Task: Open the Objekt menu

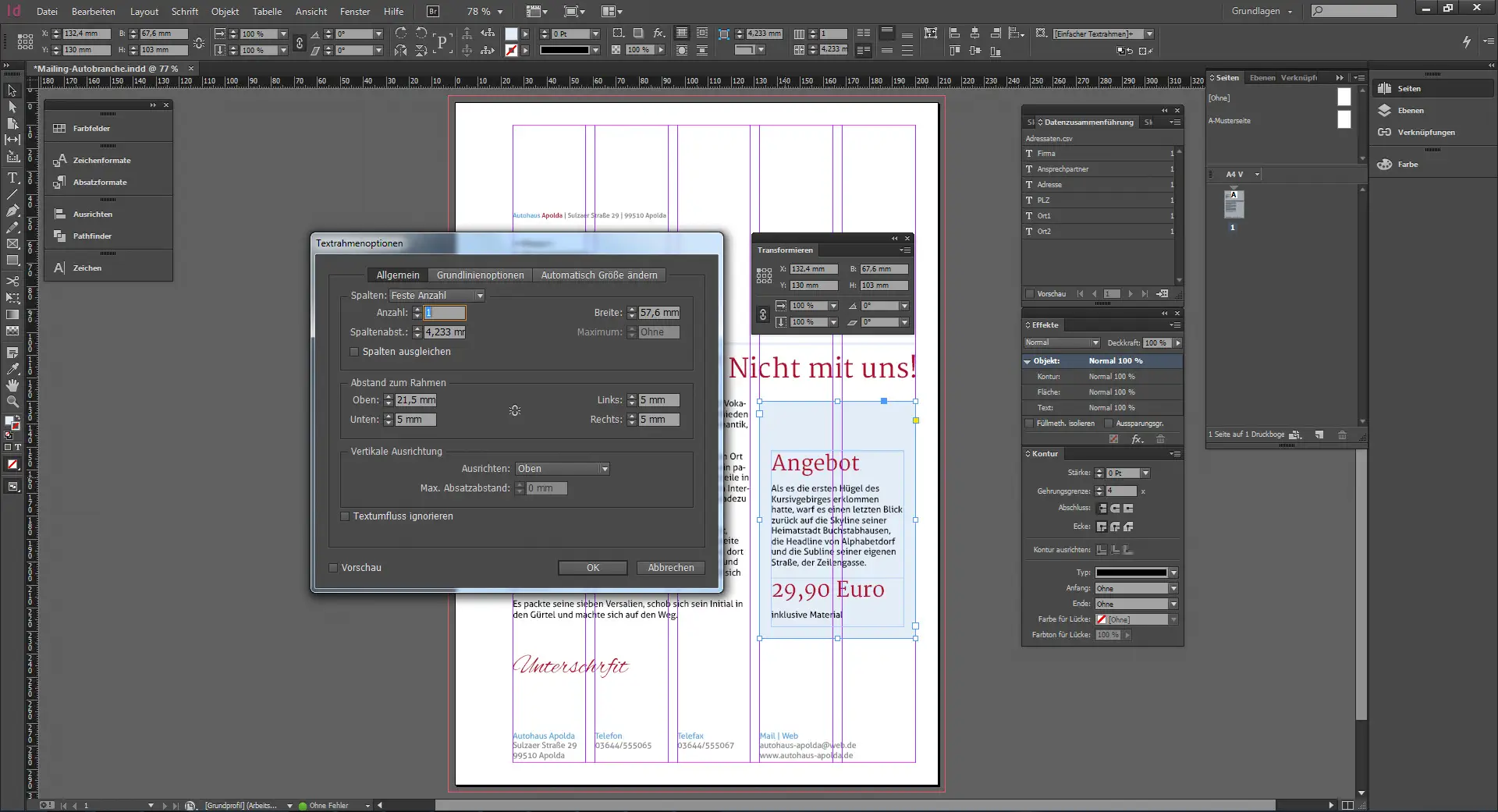Action: 225,12
